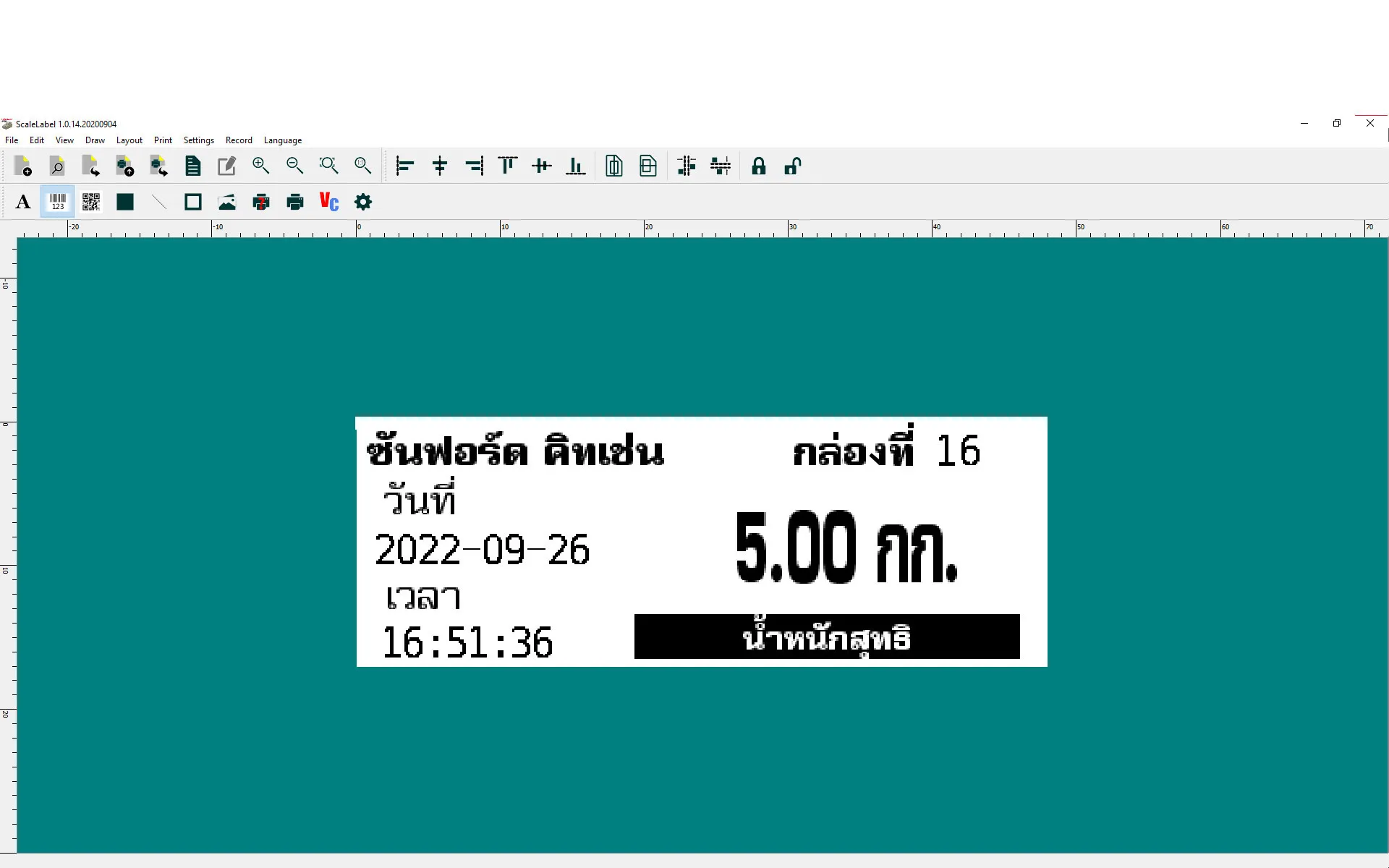Open the Record menu
This screenshot has width=1389, height=868.
pos(239,140)
